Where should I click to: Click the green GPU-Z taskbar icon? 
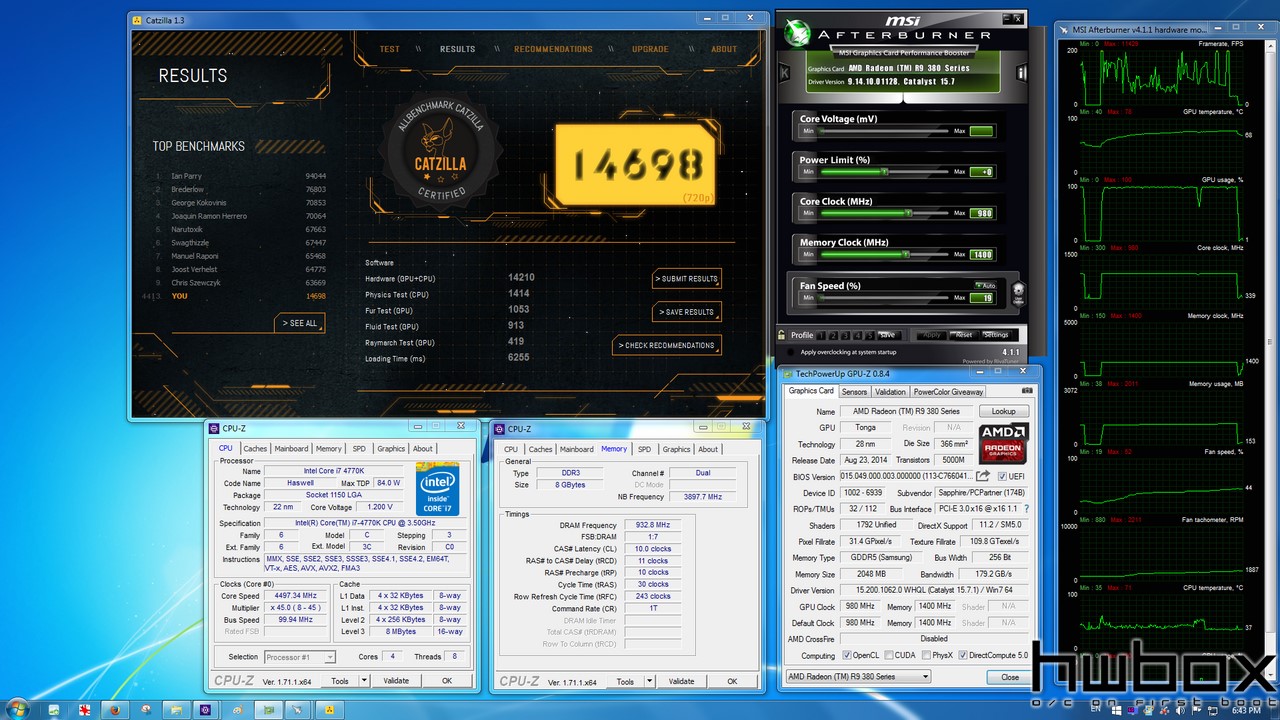pos(268,709)
